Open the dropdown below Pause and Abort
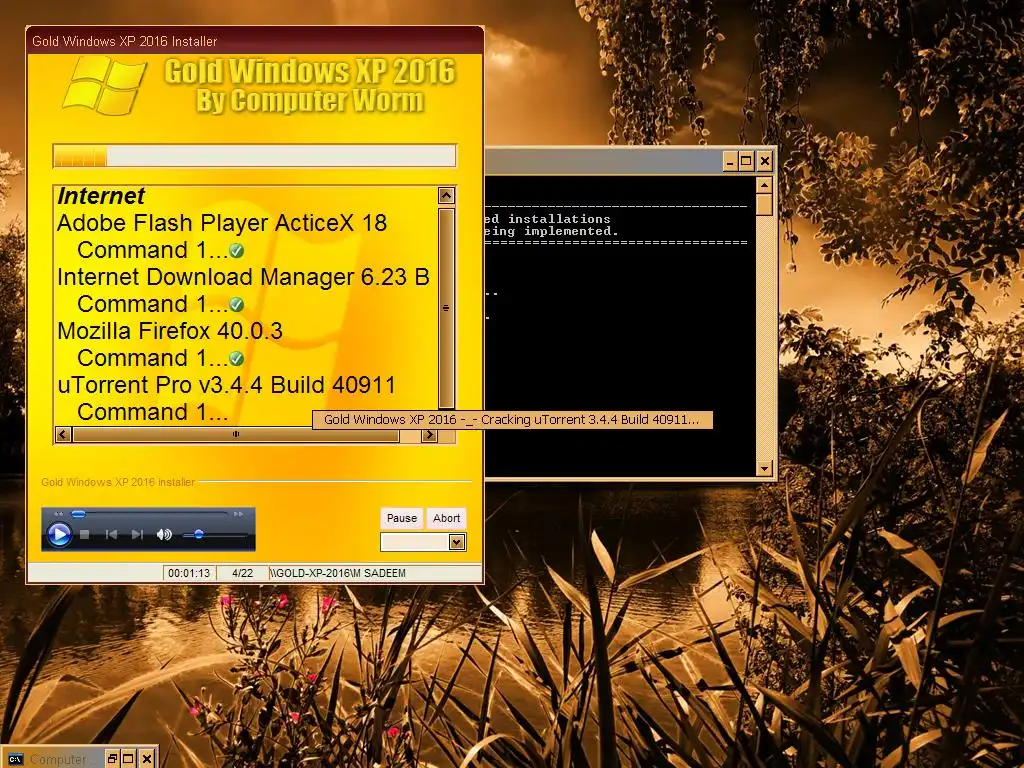The width and height of the screenshot is (1024, 768). coord(456,542)
